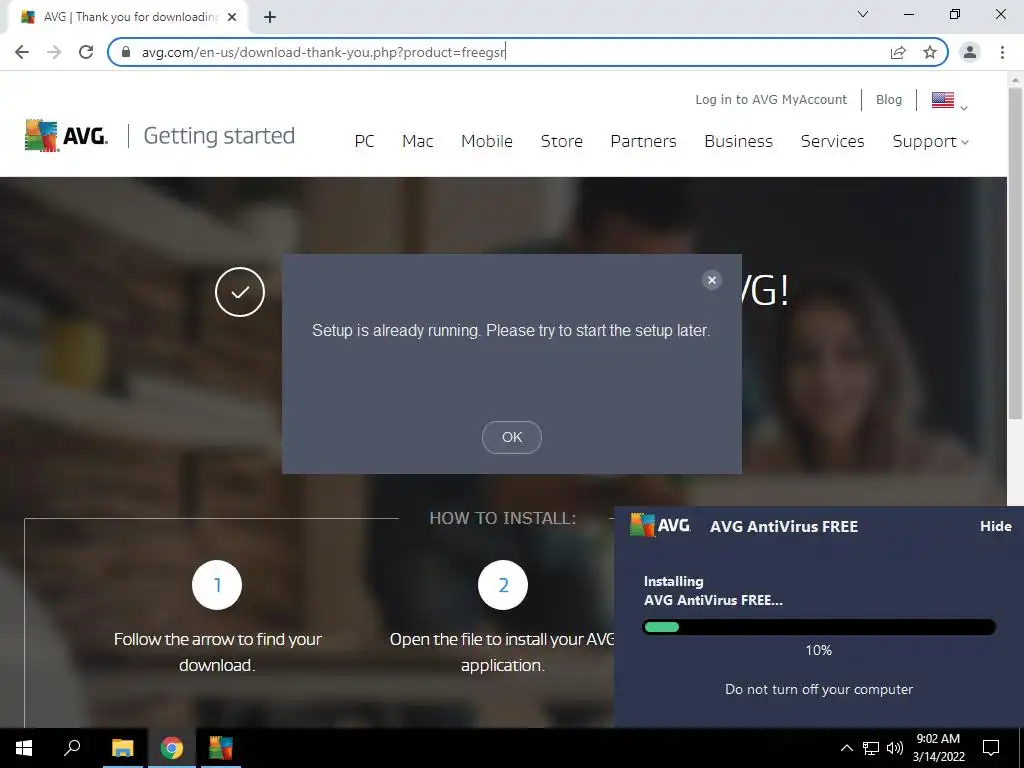This screenshot has height=768, width=1024.
Task: Click 'Follow the arrow to find your download' text
Action: (x=217, y=652)
